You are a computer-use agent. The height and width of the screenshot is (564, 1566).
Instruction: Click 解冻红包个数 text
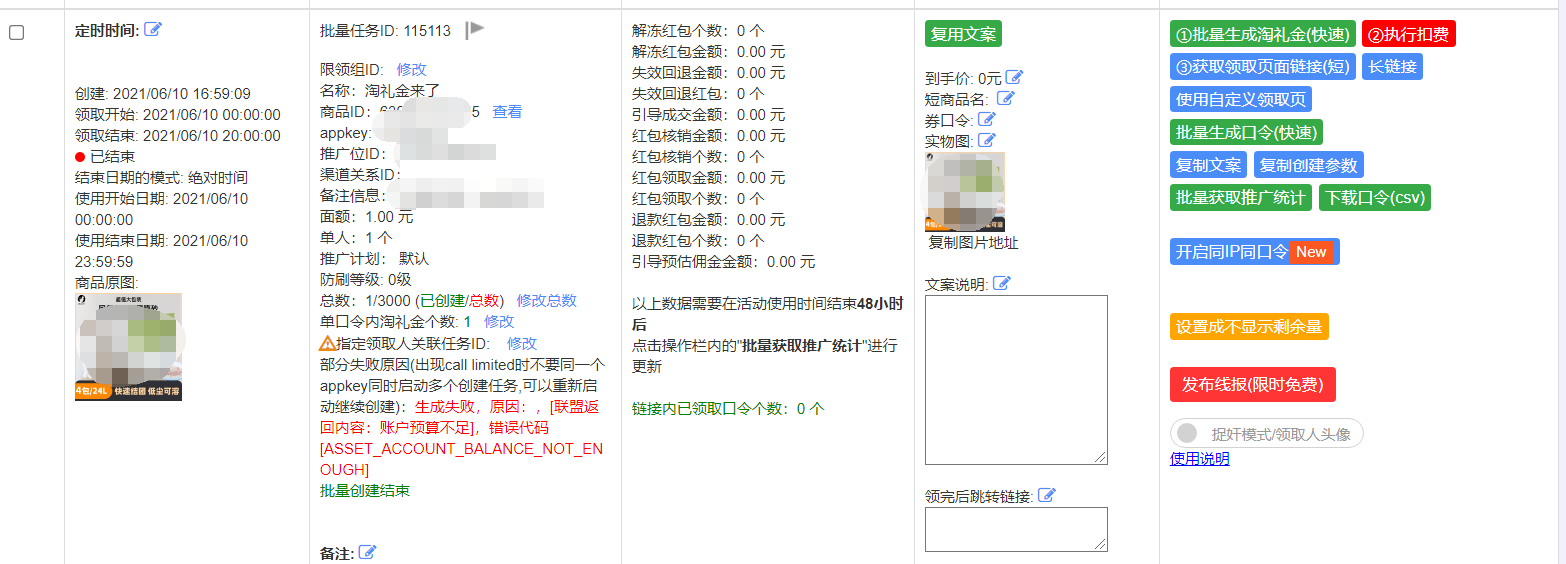click(x=698, y=31)
